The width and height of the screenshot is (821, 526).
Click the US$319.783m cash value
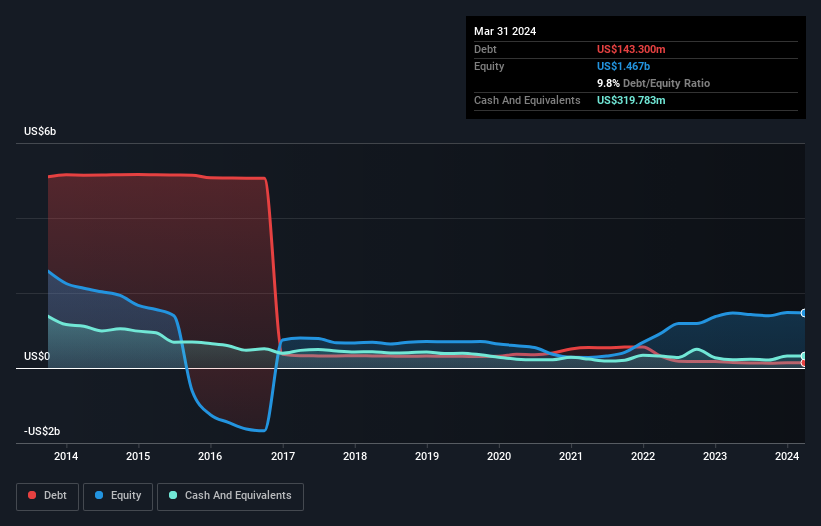(631, 100)
